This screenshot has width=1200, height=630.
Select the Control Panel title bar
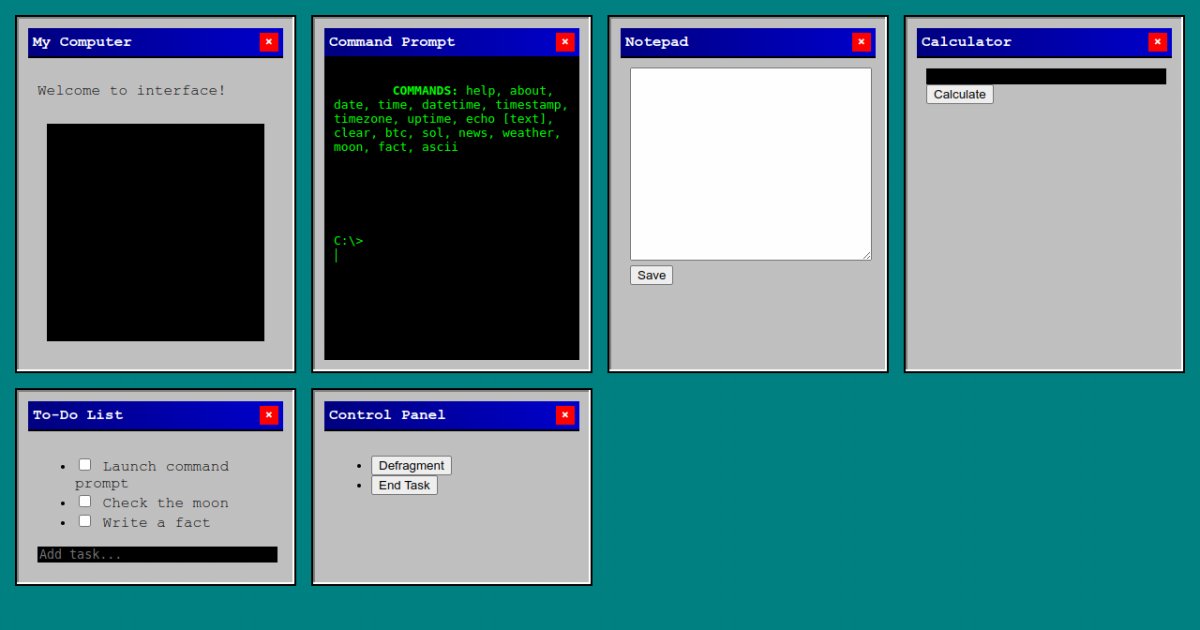430,415
